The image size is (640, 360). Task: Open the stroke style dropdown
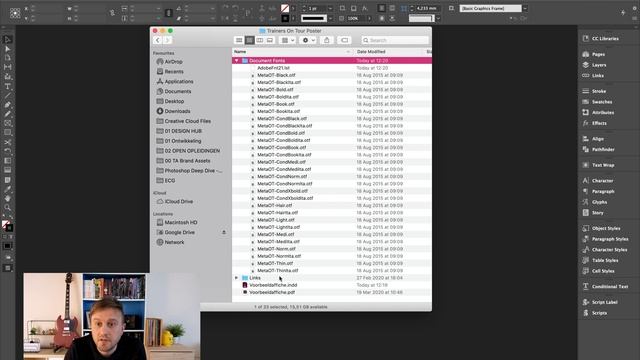(x=330, y=18)
